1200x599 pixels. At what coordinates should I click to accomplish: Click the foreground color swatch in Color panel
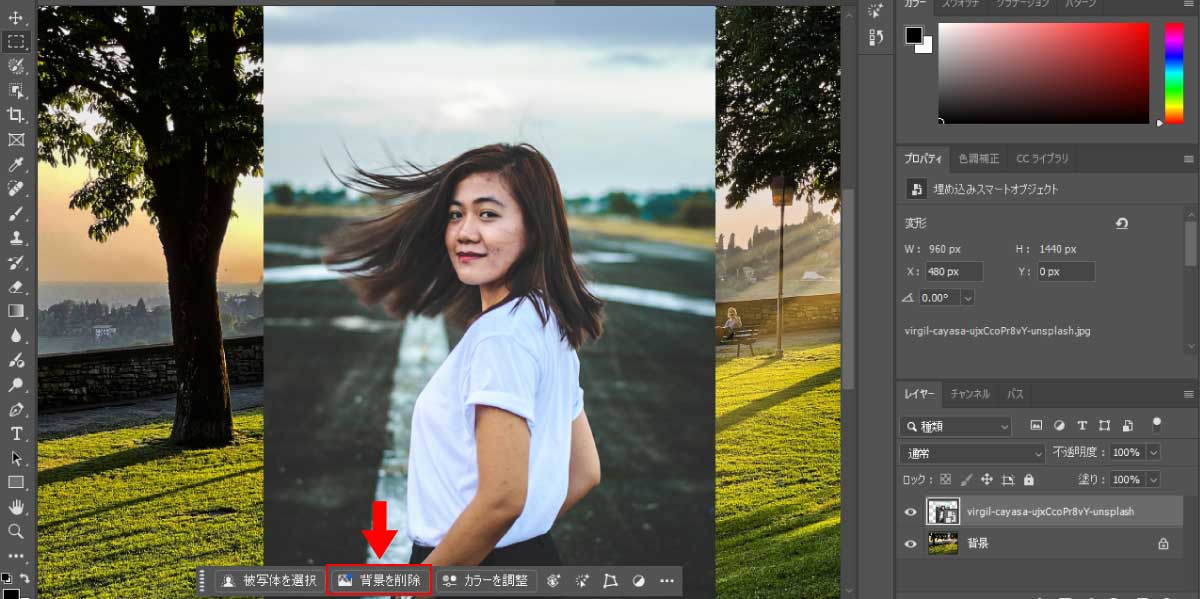pos(914,36)
